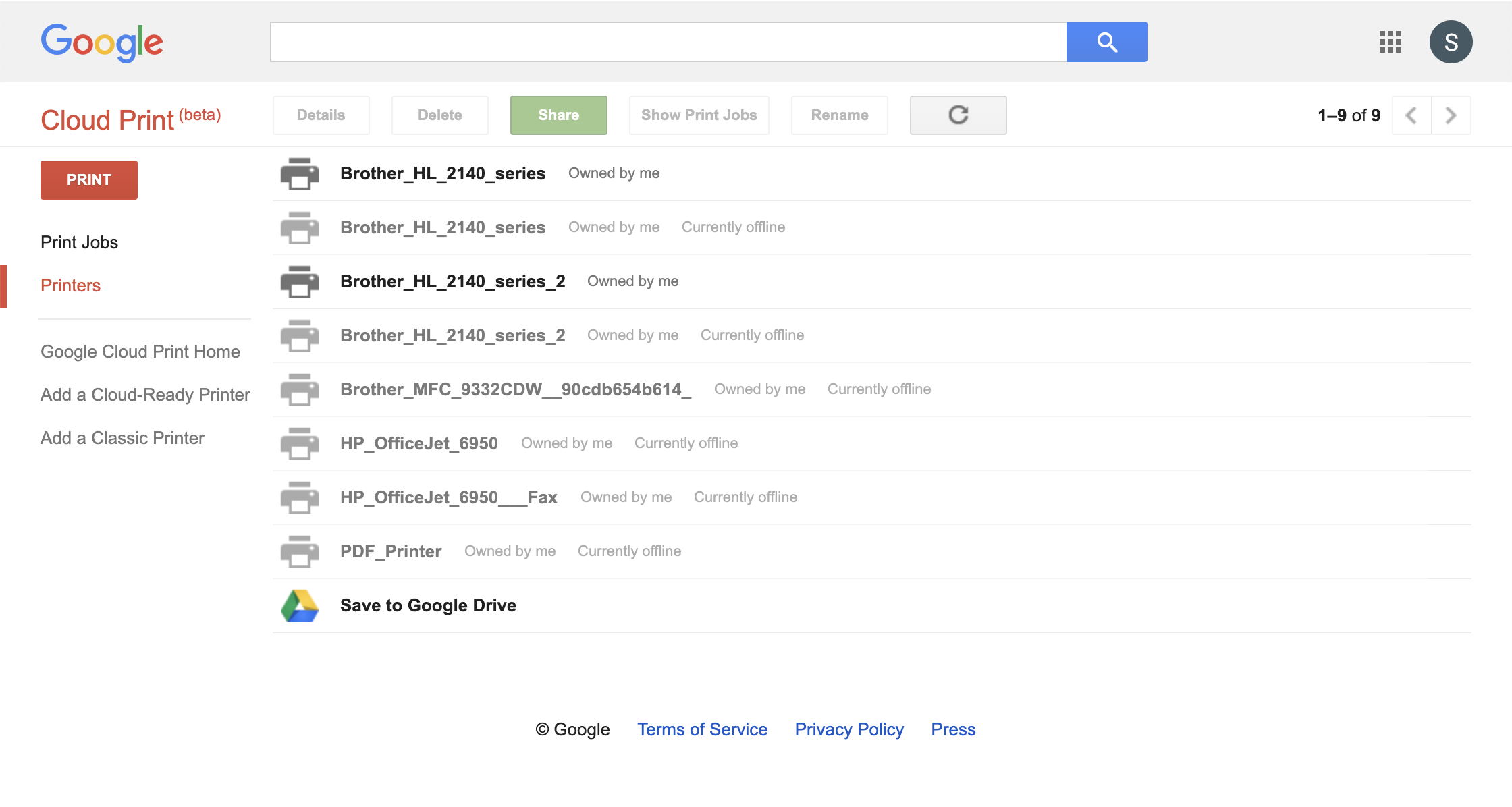Click printer icon of HP_OfficeJet_6950___Fax
1512x807 pixels.
(x=299, y=497)
